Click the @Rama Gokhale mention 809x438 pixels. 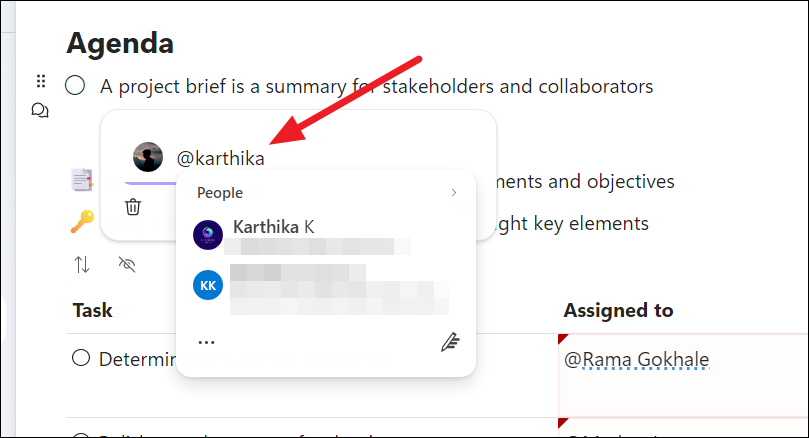(636, 359)
